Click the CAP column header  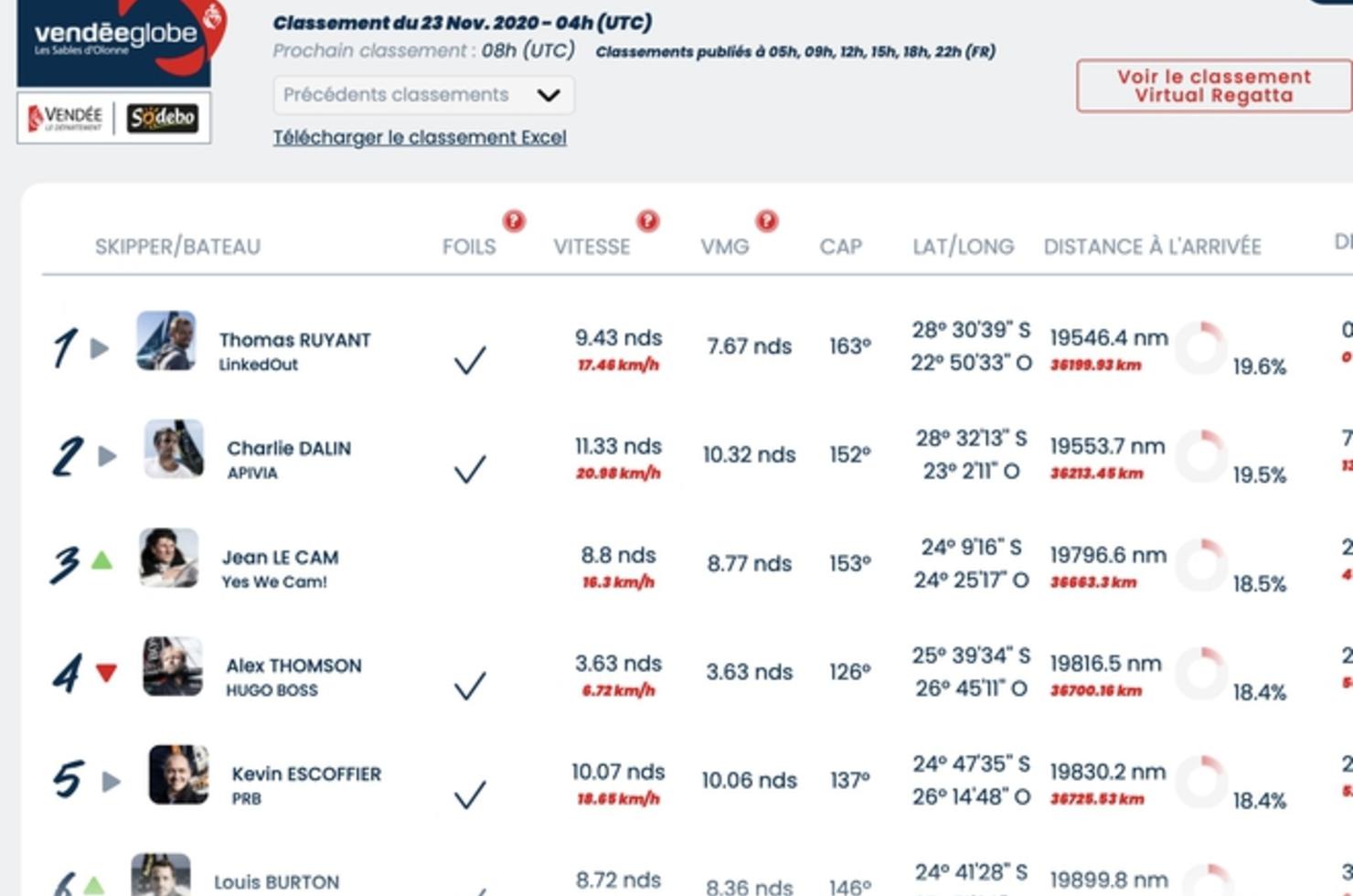pos(841,247)
